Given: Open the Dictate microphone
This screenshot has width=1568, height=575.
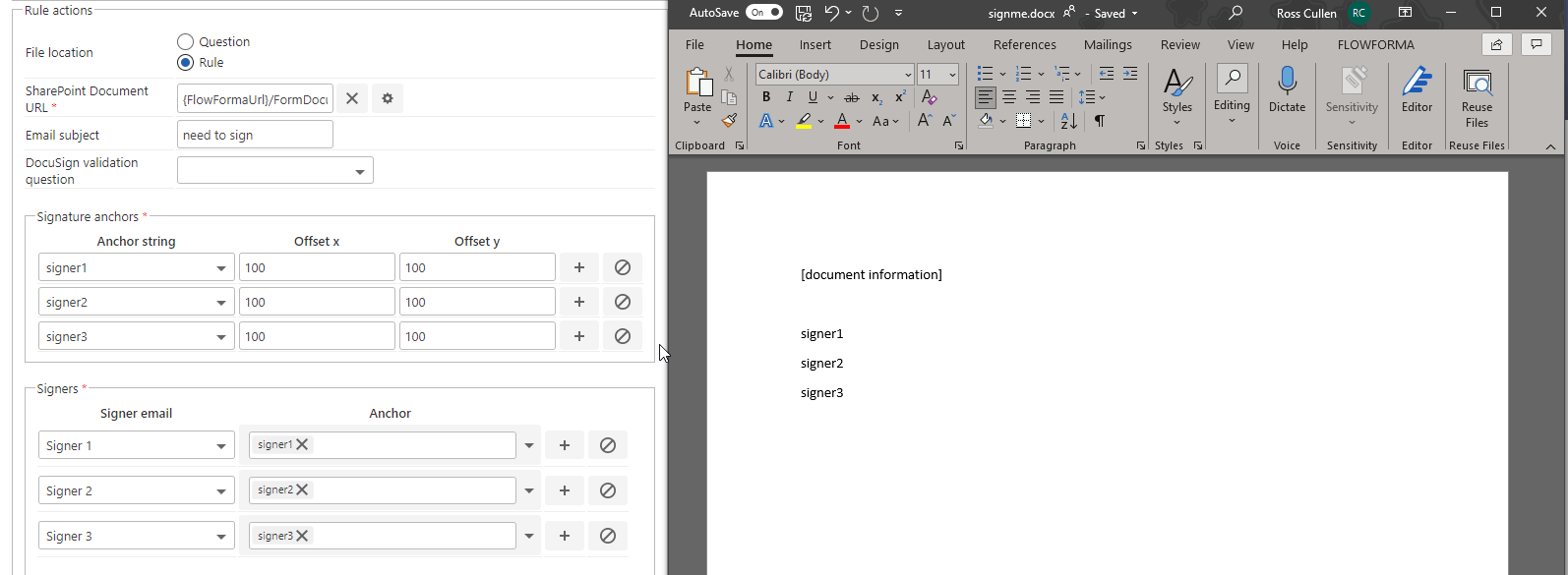Looking at the screenshot, I should [x=1287, y=90].
